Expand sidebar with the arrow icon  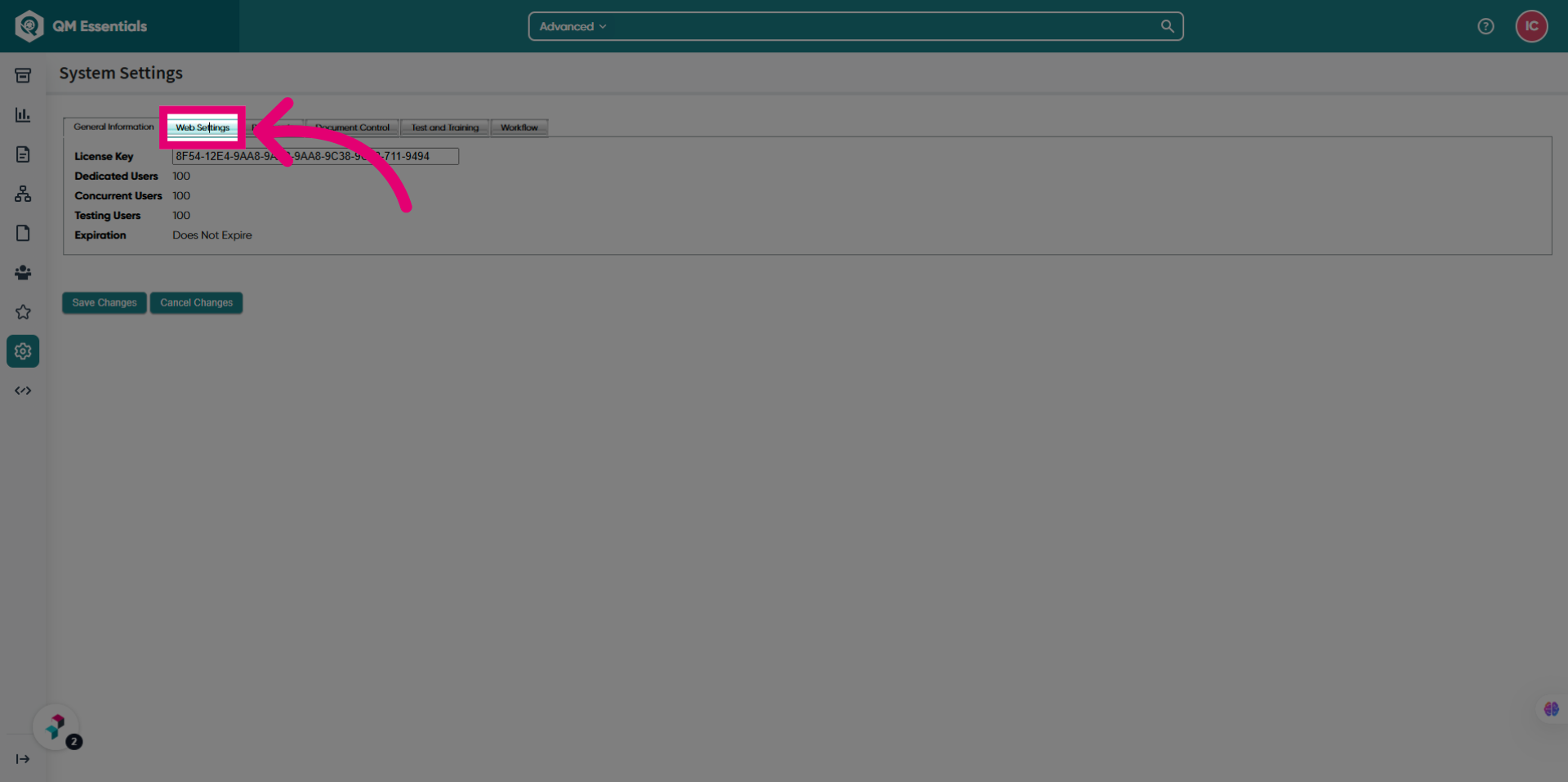tap(23, 759)
